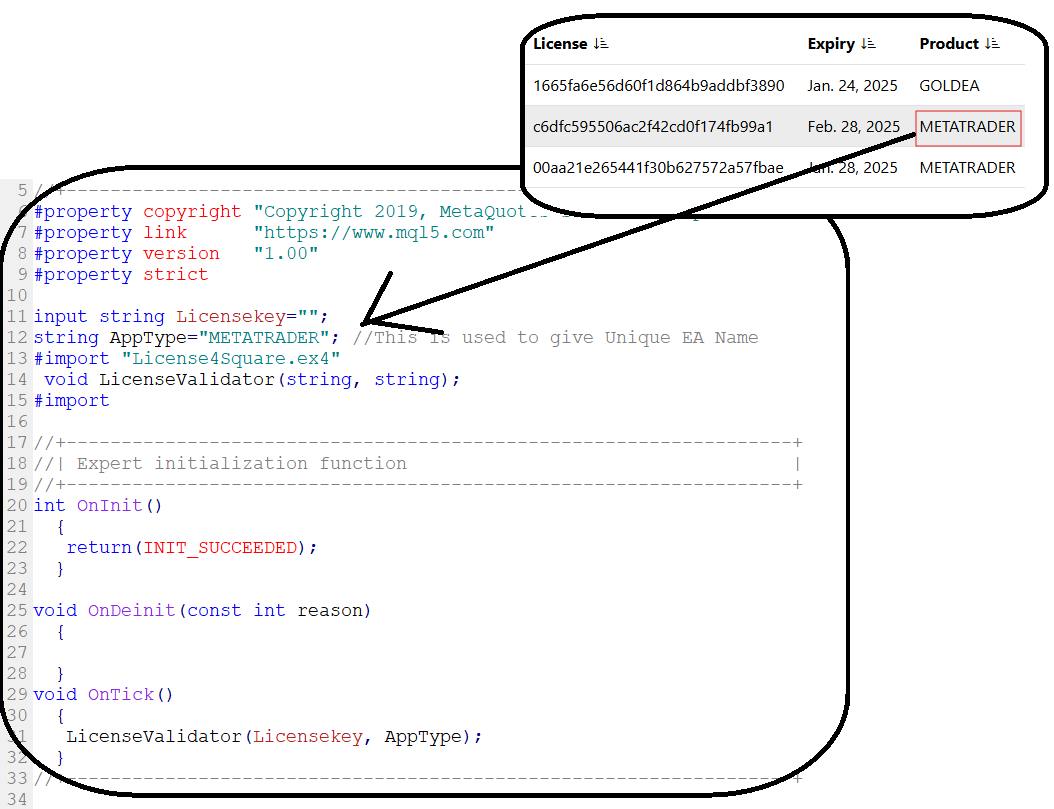The height and width of the screenshot is (809, 1054).
Task: Click "License4Square.ex4" import string
Action: pos(231,358)
